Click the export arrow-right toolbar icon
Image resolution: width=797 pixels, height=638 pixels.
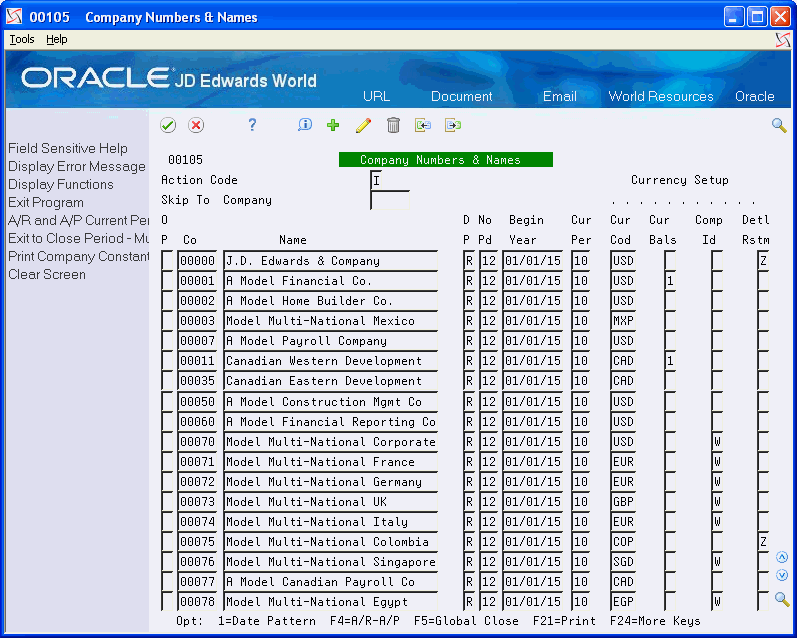[452, 125]
